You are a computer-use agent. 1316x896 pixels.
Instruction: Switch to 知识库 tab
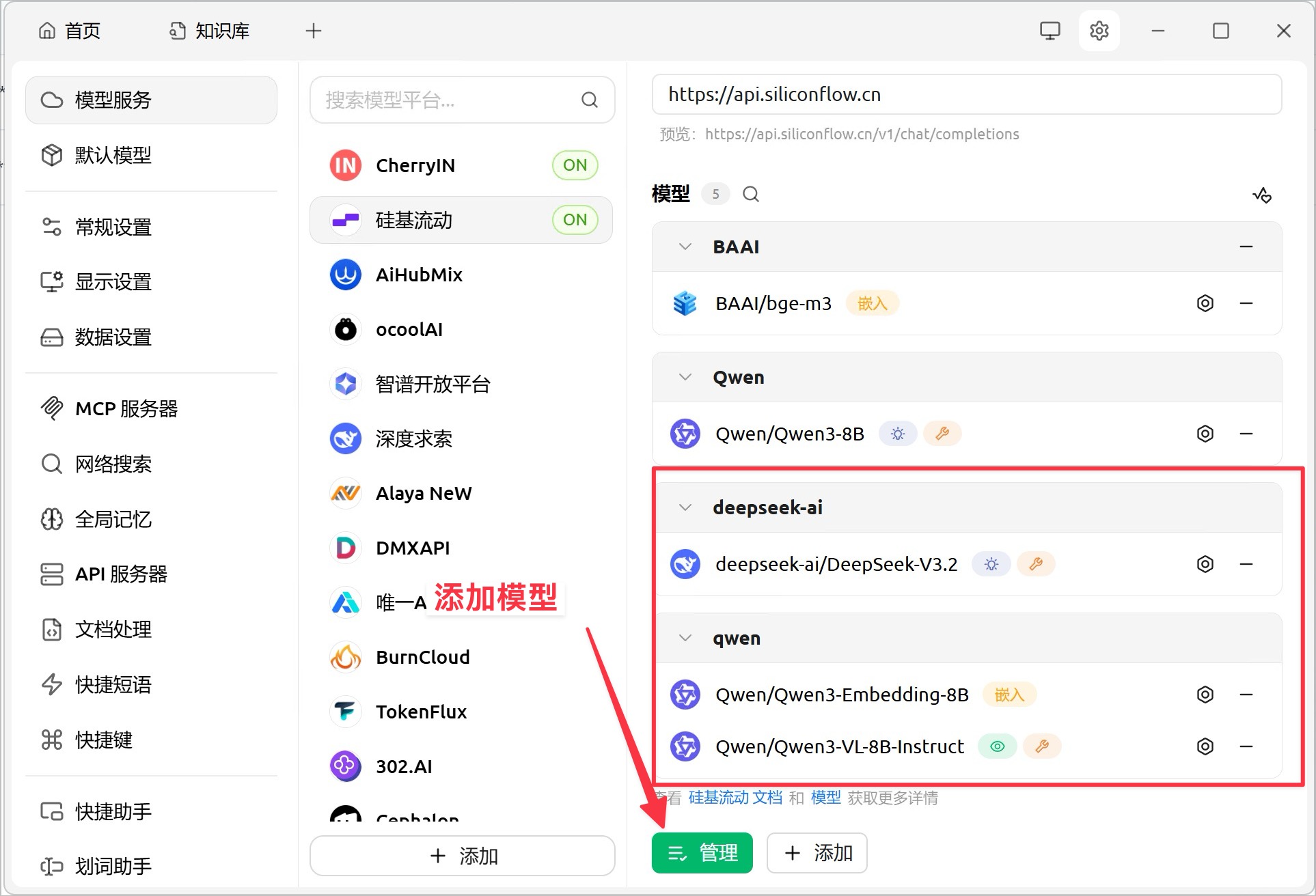click(210, 31)
